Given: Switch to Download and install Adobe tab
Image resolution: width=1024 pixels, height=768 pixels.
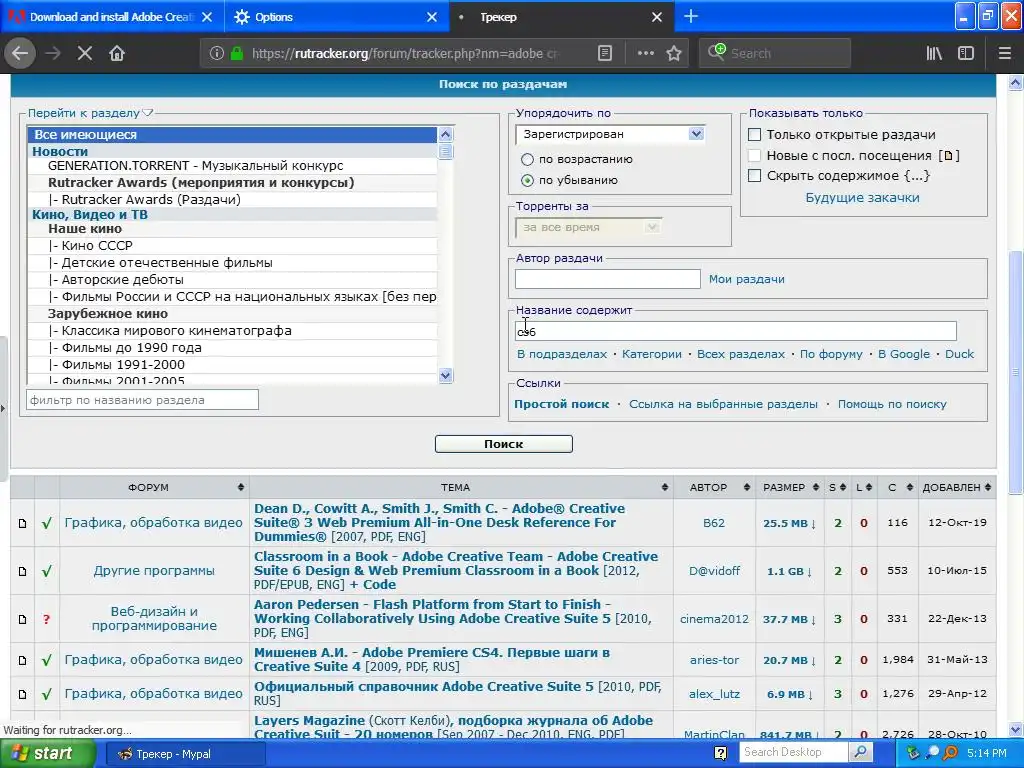Looking at the screenshot, I should click(x=112, y=17).
